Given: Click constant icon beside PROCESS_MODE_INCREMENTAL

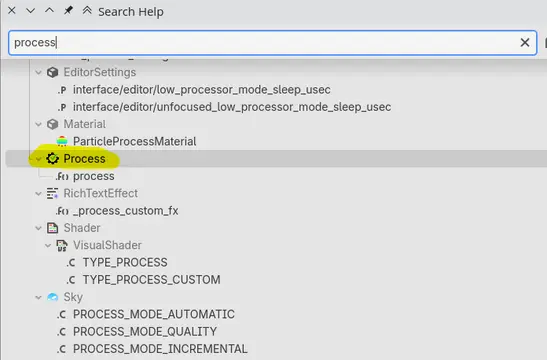Looking at the screenshot, I should coord(62,349).
